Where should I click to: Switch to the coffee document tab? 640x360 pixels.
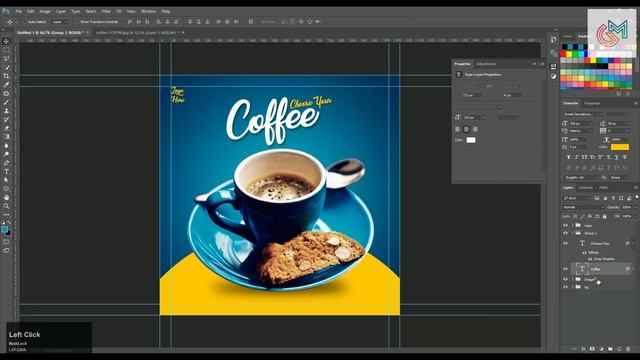(x=138, y=32)
